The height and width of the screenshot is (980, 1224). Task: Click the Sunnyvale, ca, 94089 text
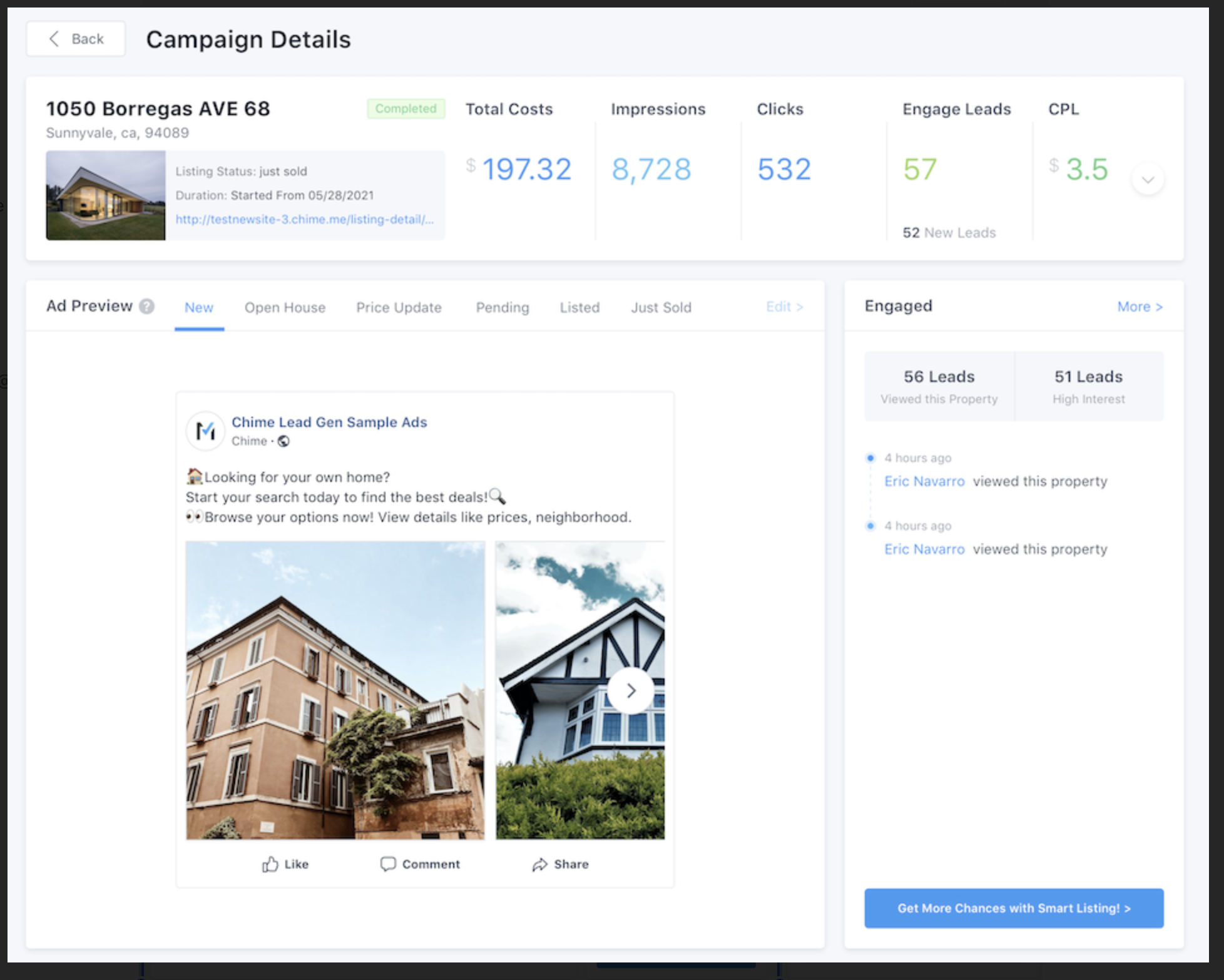[x=118, y=133]
